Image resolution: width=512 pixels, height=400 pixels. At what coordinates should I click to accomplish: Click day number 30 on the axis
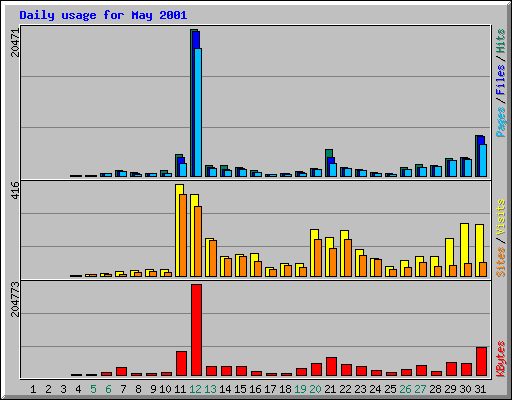pyautogui.click(x=465, y=389)
